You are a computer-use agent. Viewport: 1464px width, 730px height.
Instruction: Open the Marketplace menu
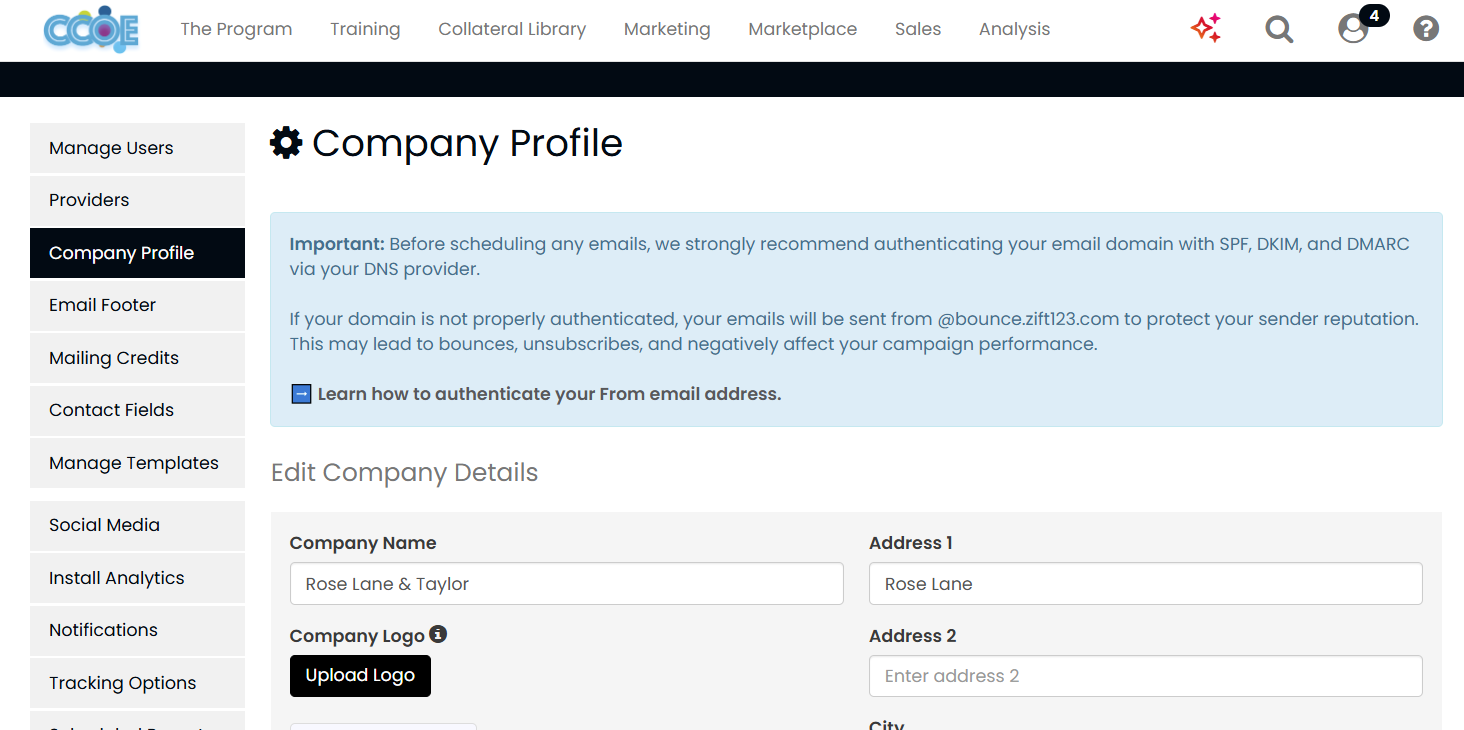tap(802, 29)
